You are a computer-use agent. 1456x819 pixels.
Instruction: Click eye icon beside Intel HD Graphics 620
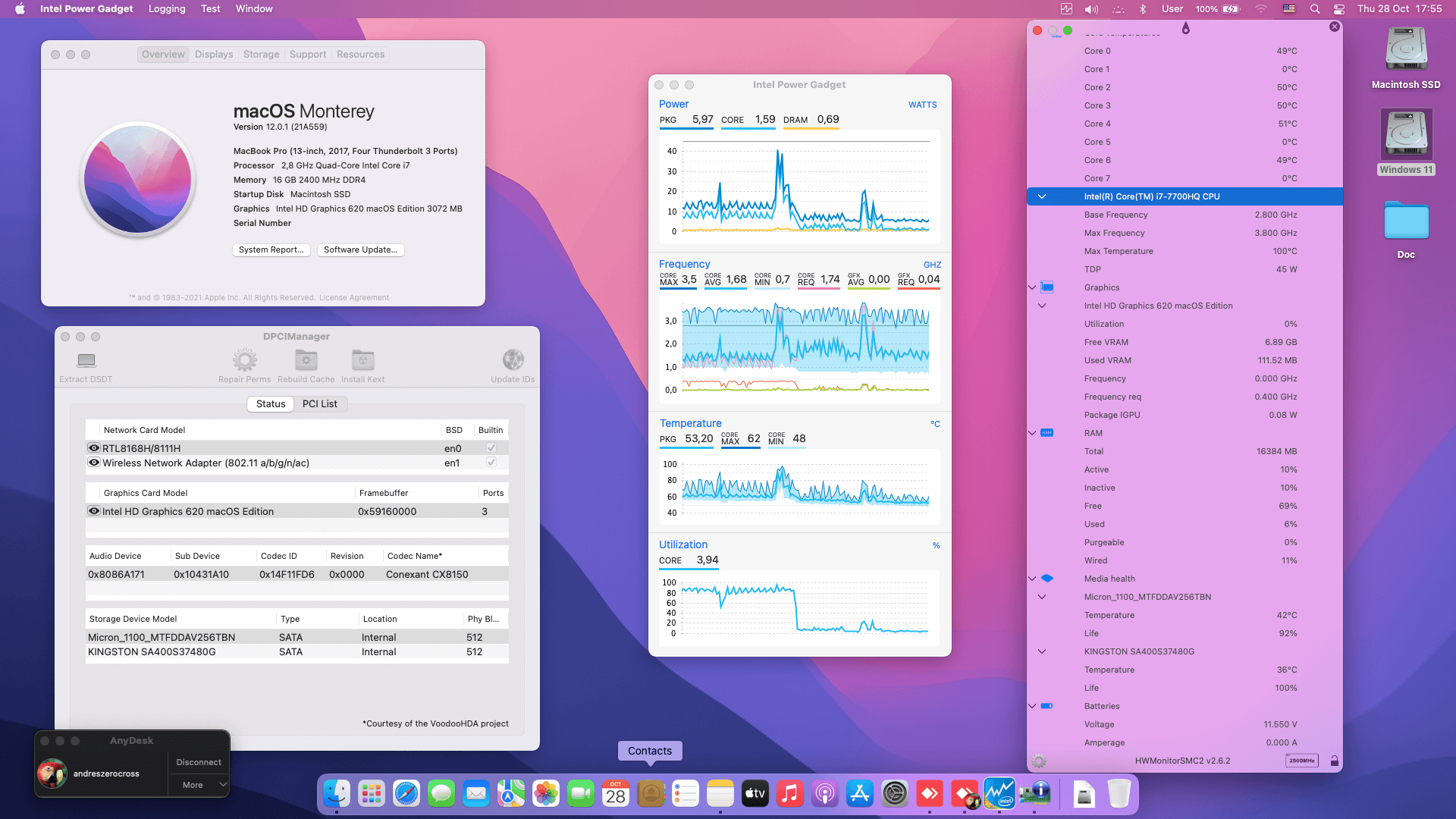[94, 511]
